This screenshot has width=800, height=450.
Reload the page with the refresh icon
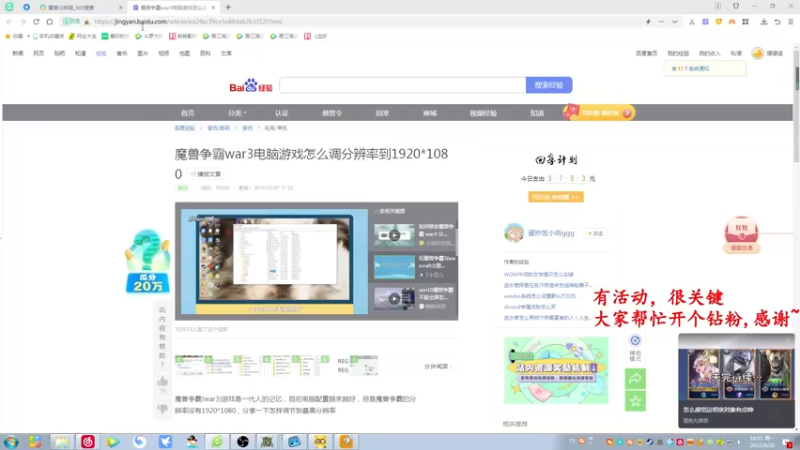(x=36, y=22)
